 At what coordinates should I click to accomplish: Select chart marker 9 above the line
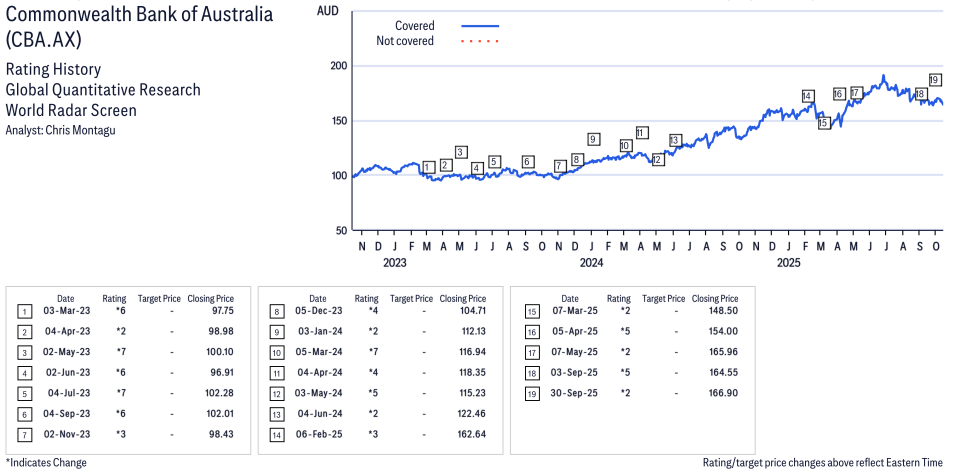593,139
